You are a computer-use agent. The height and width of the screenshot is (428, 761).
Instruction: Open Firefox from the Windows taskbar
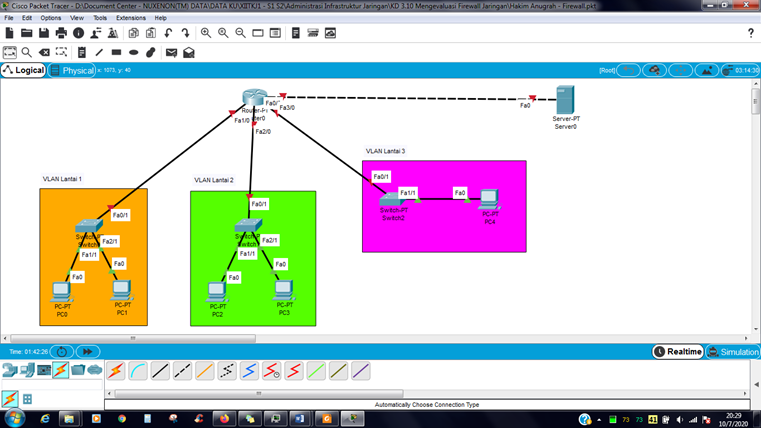[224, 419]
